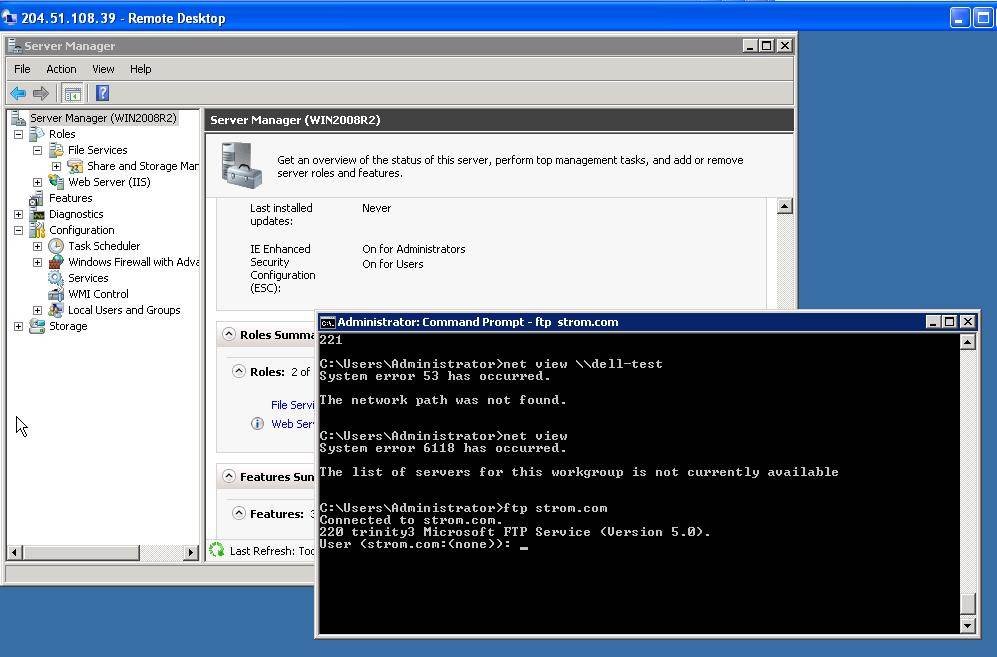The image size is (997, 657).
Task: Open the Help icon in the toolbar
Action: pyautogui.click(x=102, y=93)
